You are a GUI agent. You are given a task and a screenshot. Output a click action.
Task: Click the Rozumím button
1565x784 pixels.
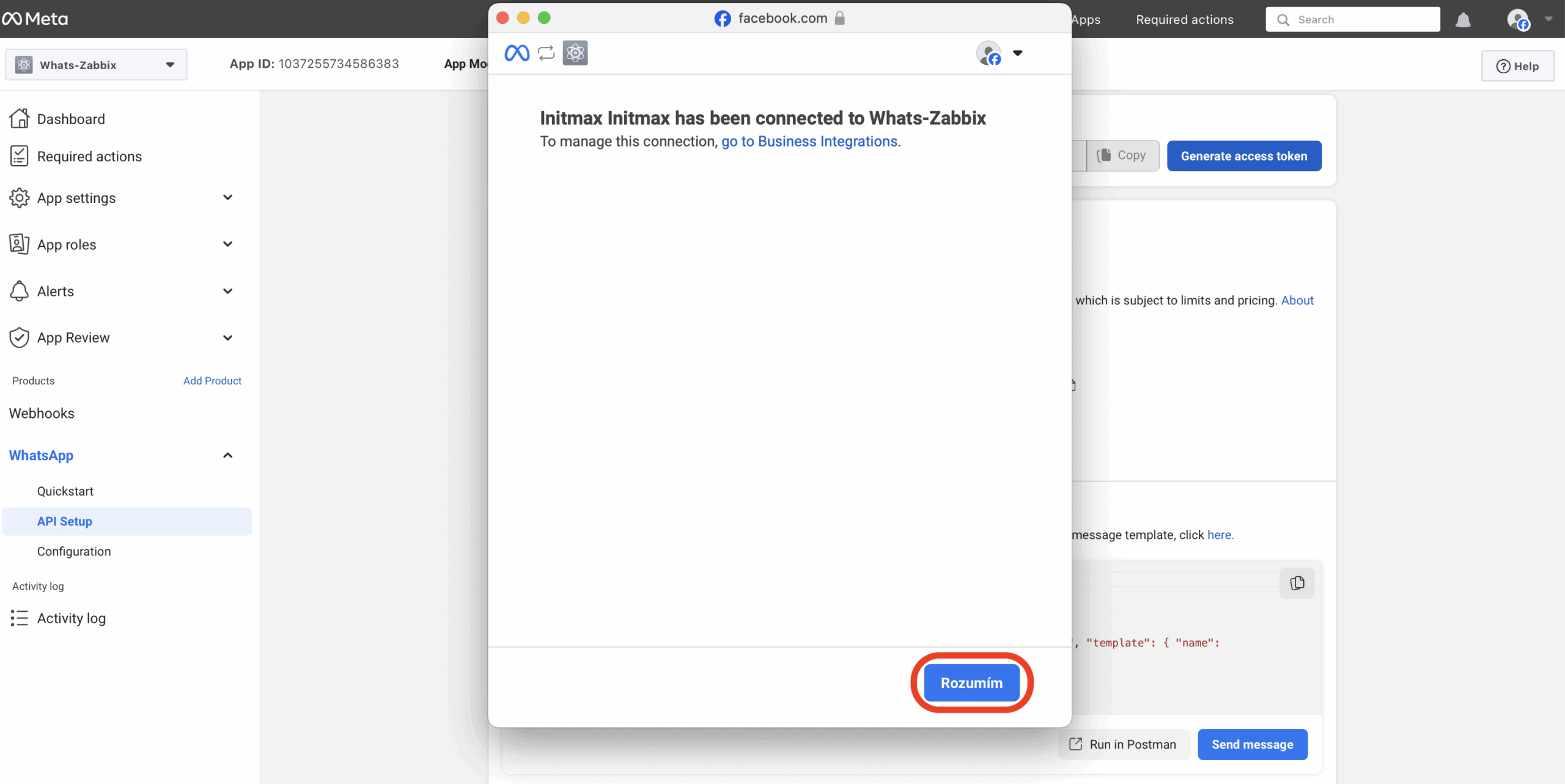click(x=971, y=683)
